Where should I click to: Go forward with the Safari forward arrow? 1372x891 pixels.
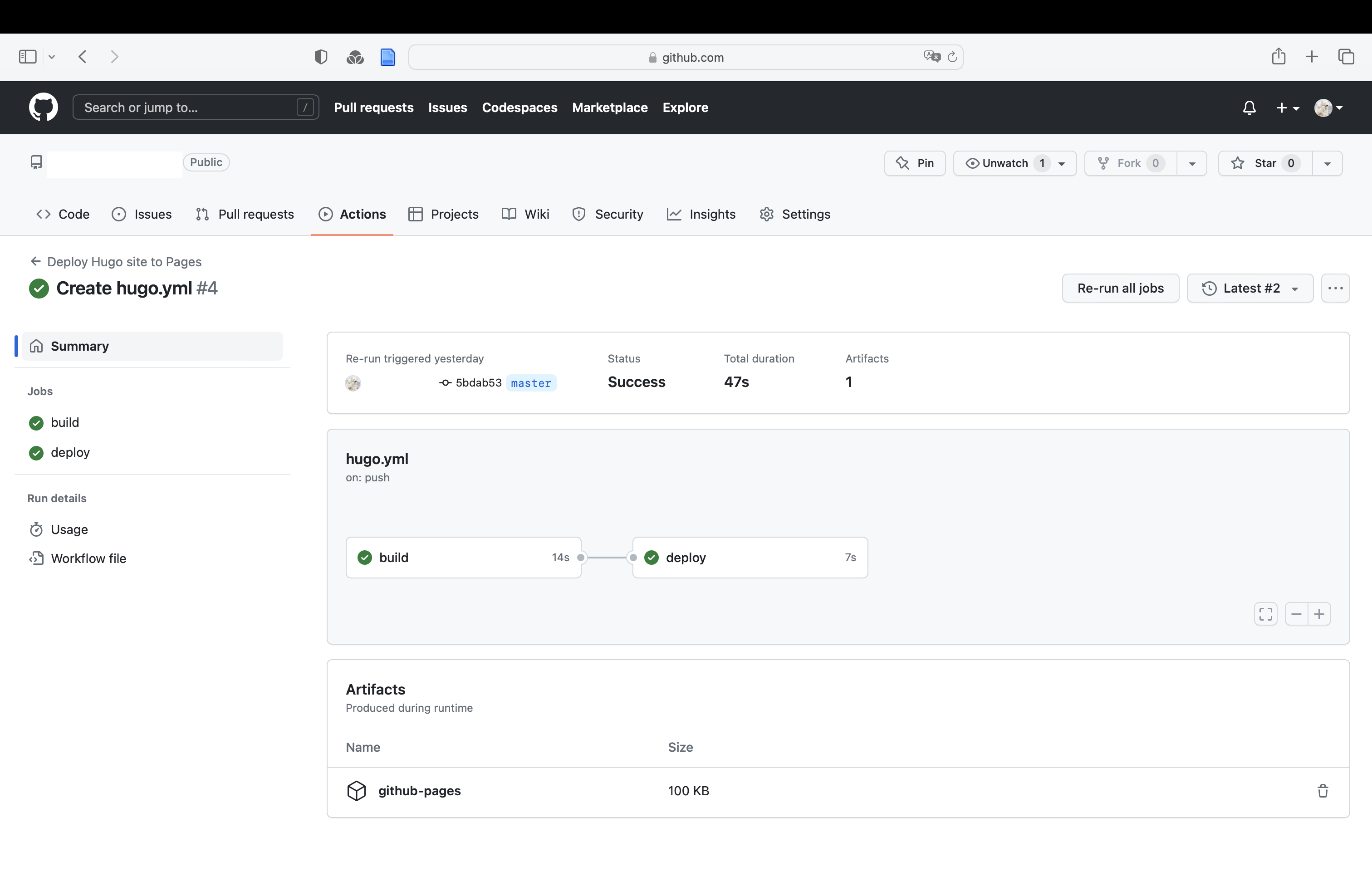(114, 56)
